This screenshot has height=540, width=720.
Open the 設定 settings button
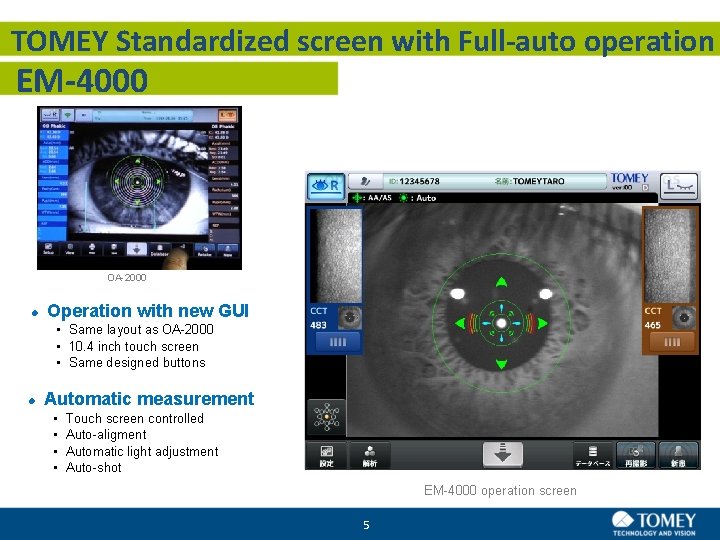326,456
